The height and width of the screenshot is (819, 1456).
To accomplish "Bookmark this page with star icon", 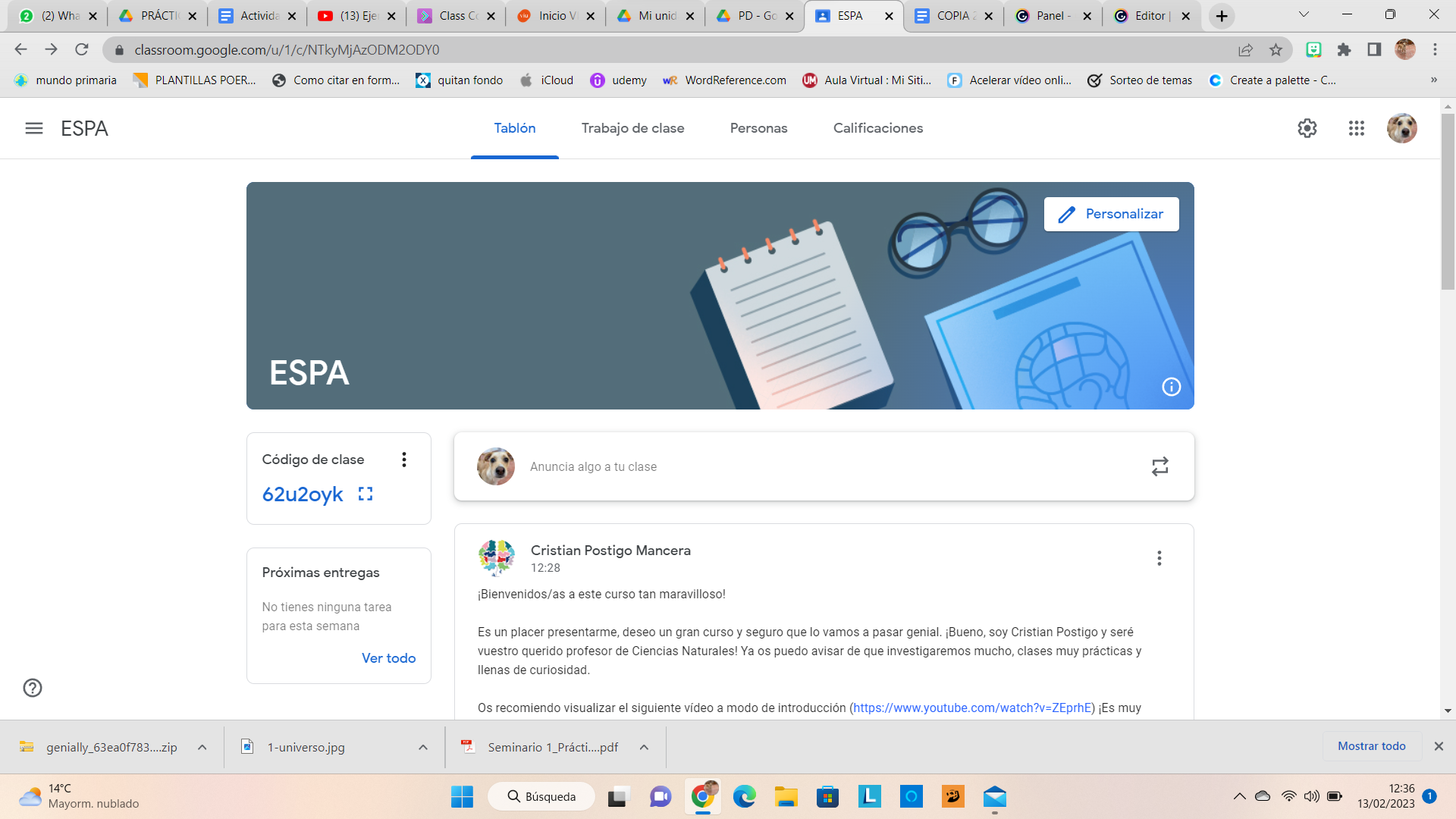I will tap(1276, 50).
